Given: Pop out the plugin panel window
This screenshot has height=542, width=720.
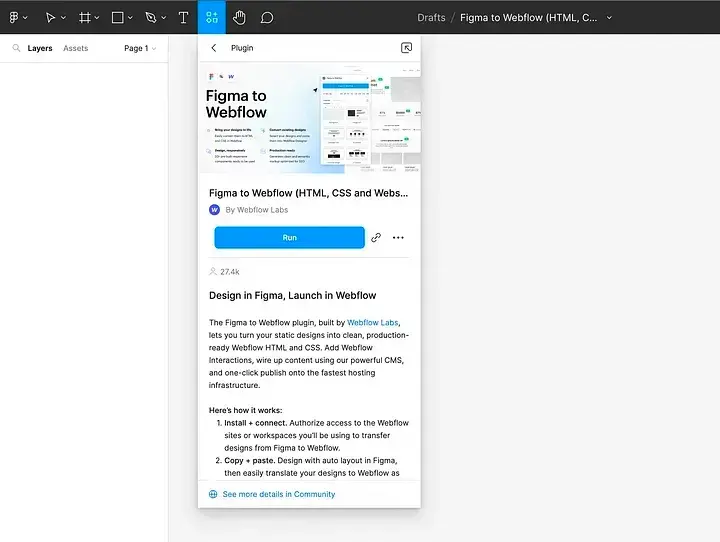Looking at the screenshot, I should (406, 48).
